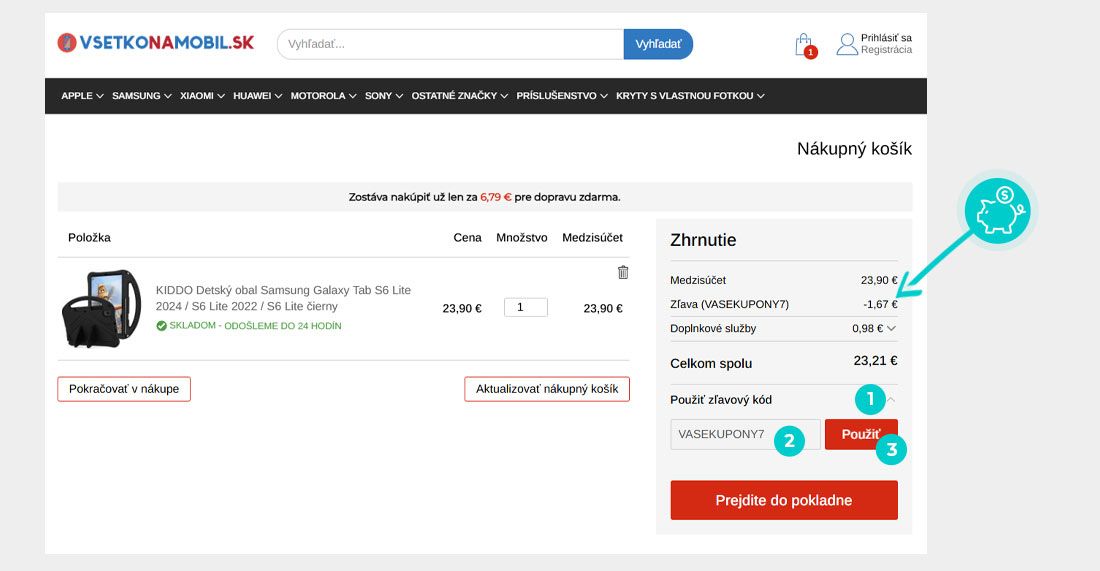The image size is (1100, 571).
Task: Expand the MOTOROLA menu
Action: coord(323,96)
